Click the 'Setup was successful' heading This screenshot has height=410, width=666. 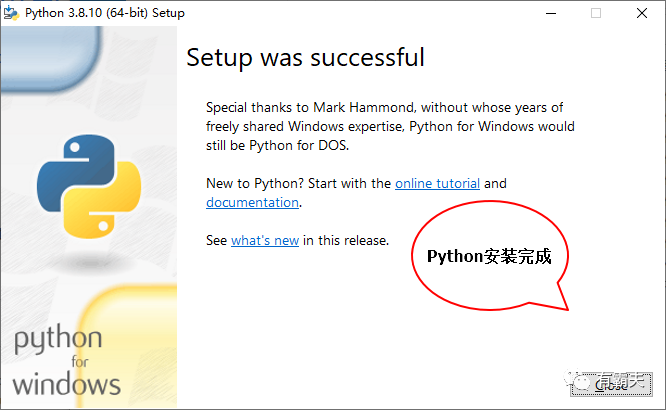(x=305, y=57)
